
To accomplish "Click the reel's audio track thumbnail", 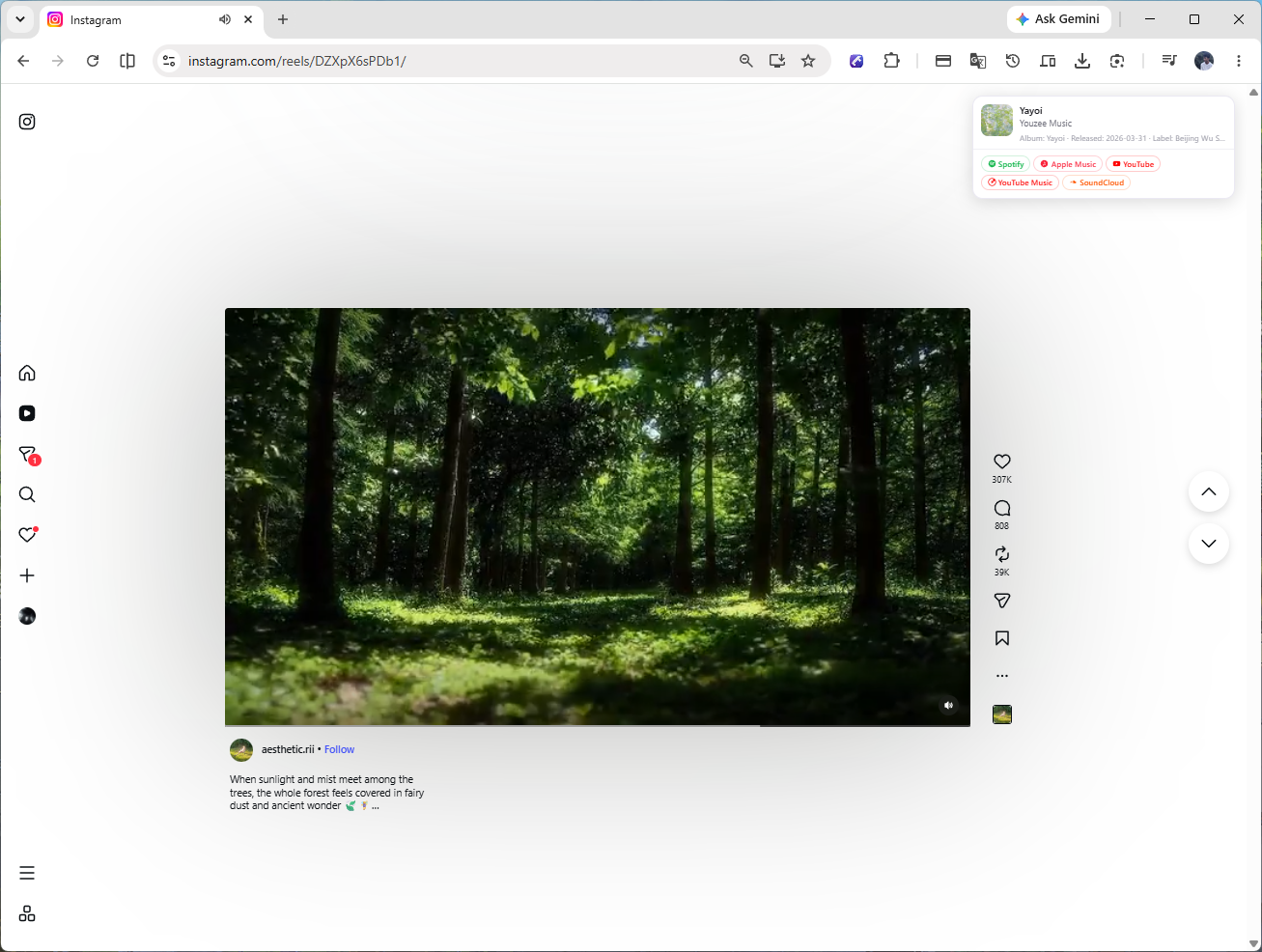I will pos(1002,714).
